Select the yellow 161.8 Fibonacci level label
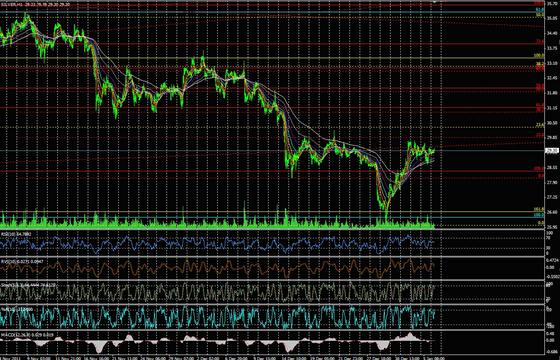The height and width of the screenshot is (360, 560). (x=539, y=209)
